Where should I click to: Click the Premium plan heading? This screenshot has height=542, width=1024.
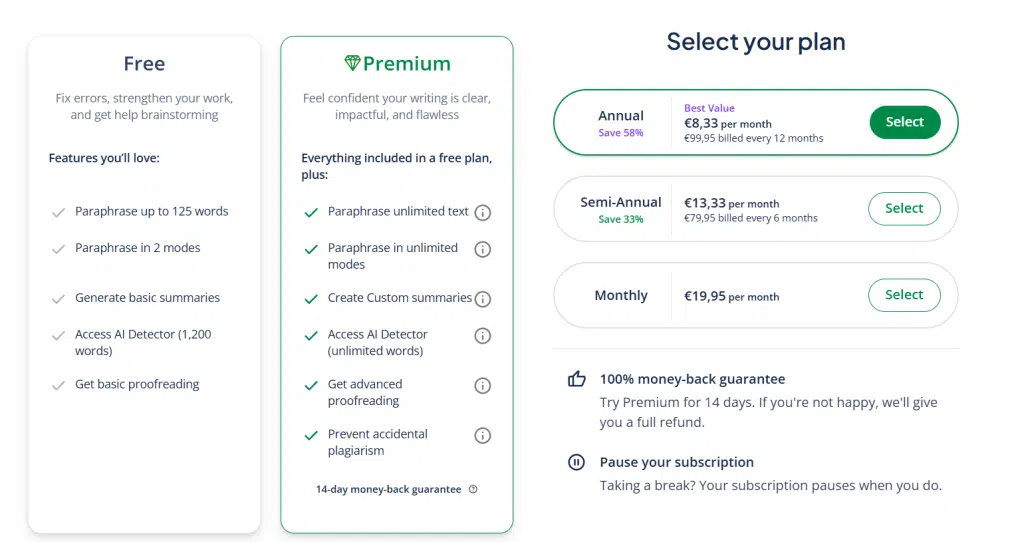tap(407, 63)
